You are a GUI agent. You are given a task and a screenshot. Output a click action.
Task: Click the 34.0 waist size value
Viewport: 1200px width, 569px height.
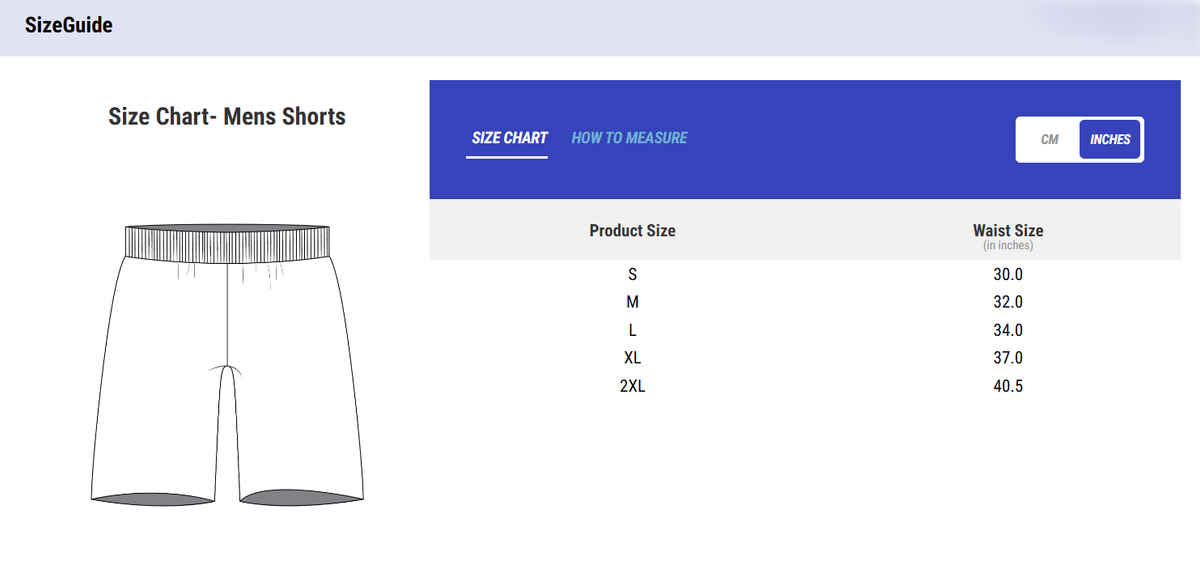1008,330
